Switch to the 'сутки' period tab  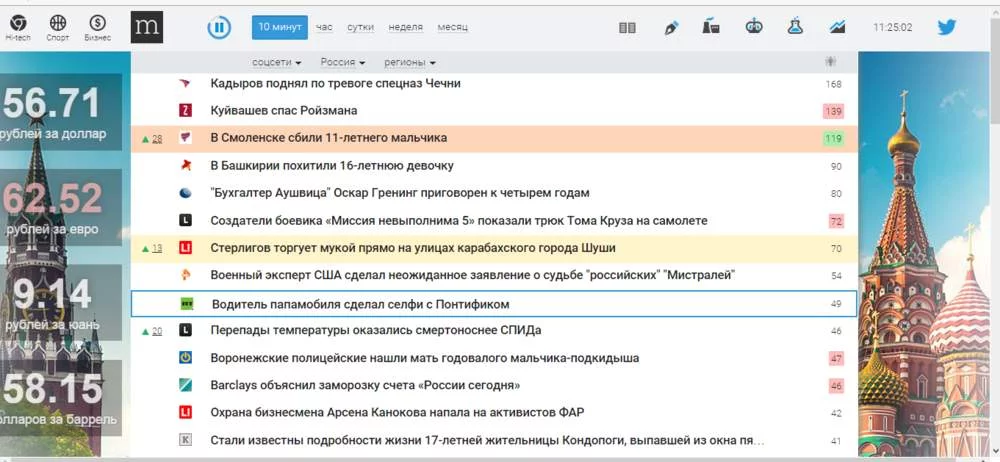[x=360, y=27]
